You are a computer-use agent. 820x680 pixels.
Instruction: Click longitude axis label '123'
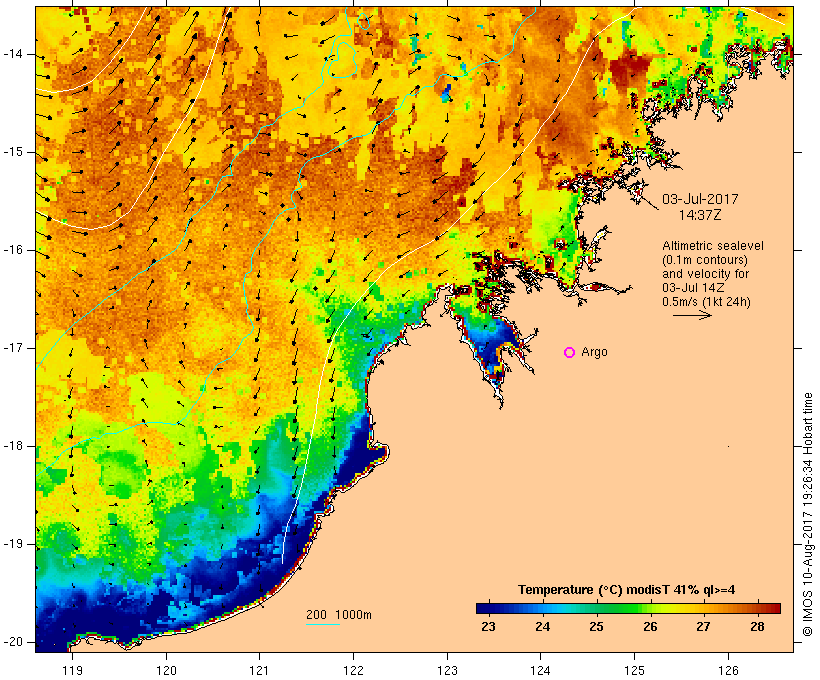pos(447,671)
